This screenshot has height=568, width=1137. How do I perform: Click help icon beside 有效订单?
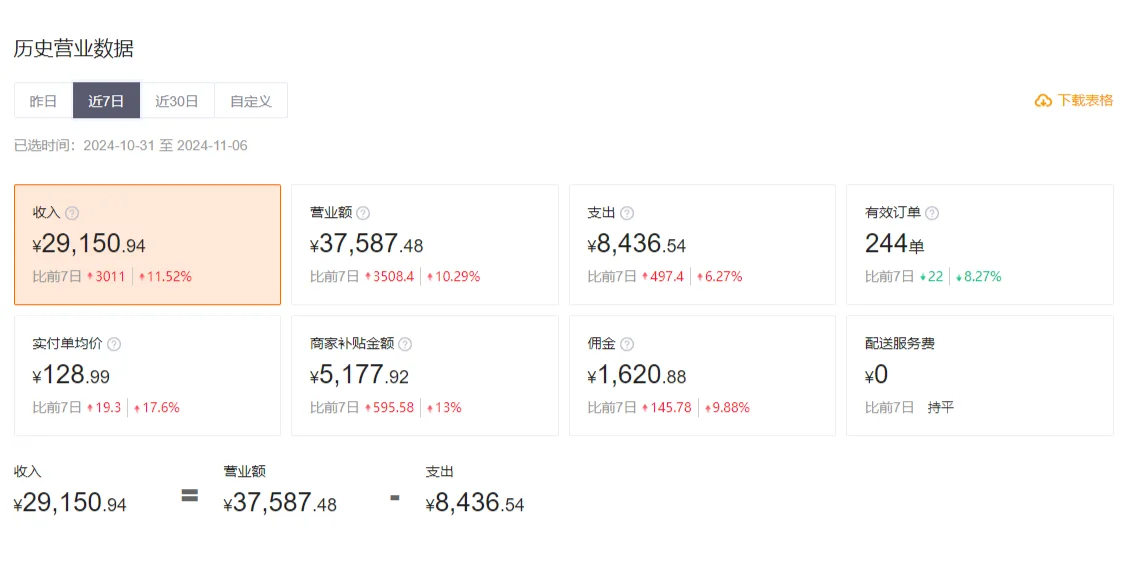pos(932,213)
